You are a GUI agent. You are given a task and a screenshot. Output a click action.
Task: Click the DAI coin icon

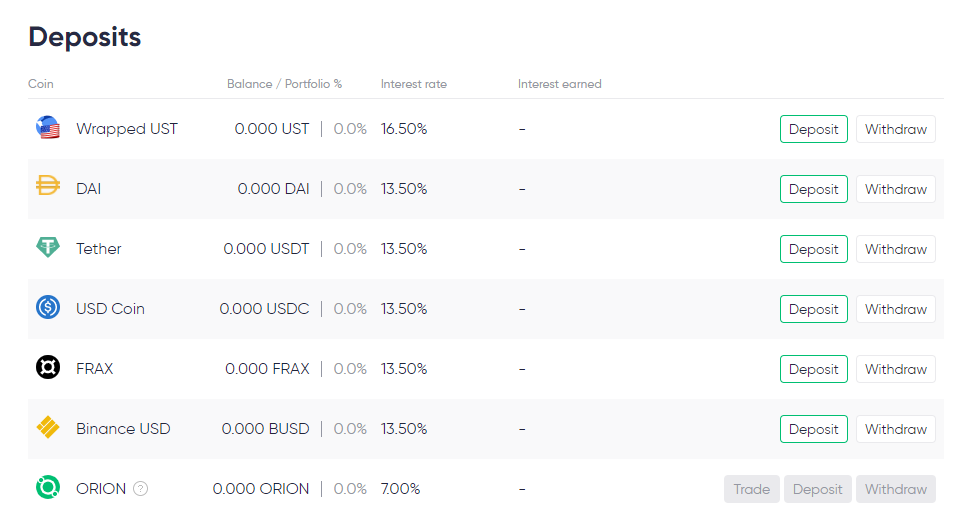pos(48,188)
